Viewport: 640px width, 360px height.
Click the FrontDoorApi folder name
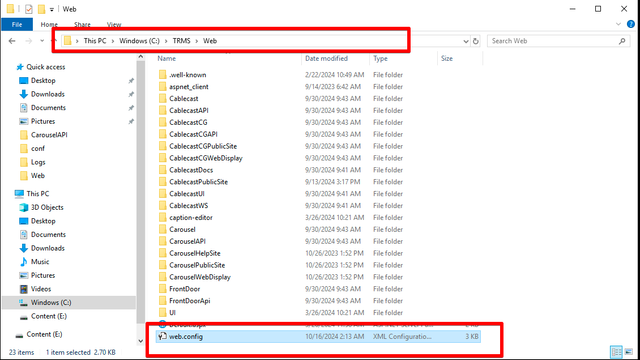click(190, 301)
